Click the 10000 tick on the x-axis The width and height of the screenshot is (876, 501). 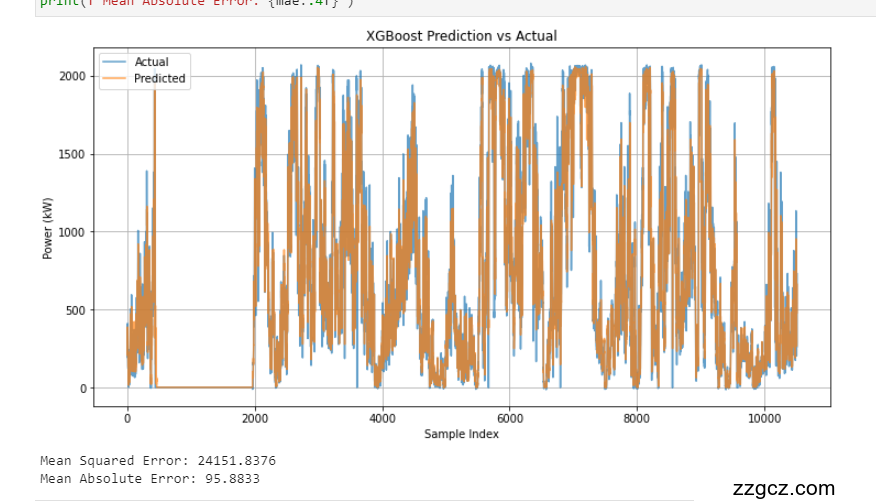coord(765,418)
